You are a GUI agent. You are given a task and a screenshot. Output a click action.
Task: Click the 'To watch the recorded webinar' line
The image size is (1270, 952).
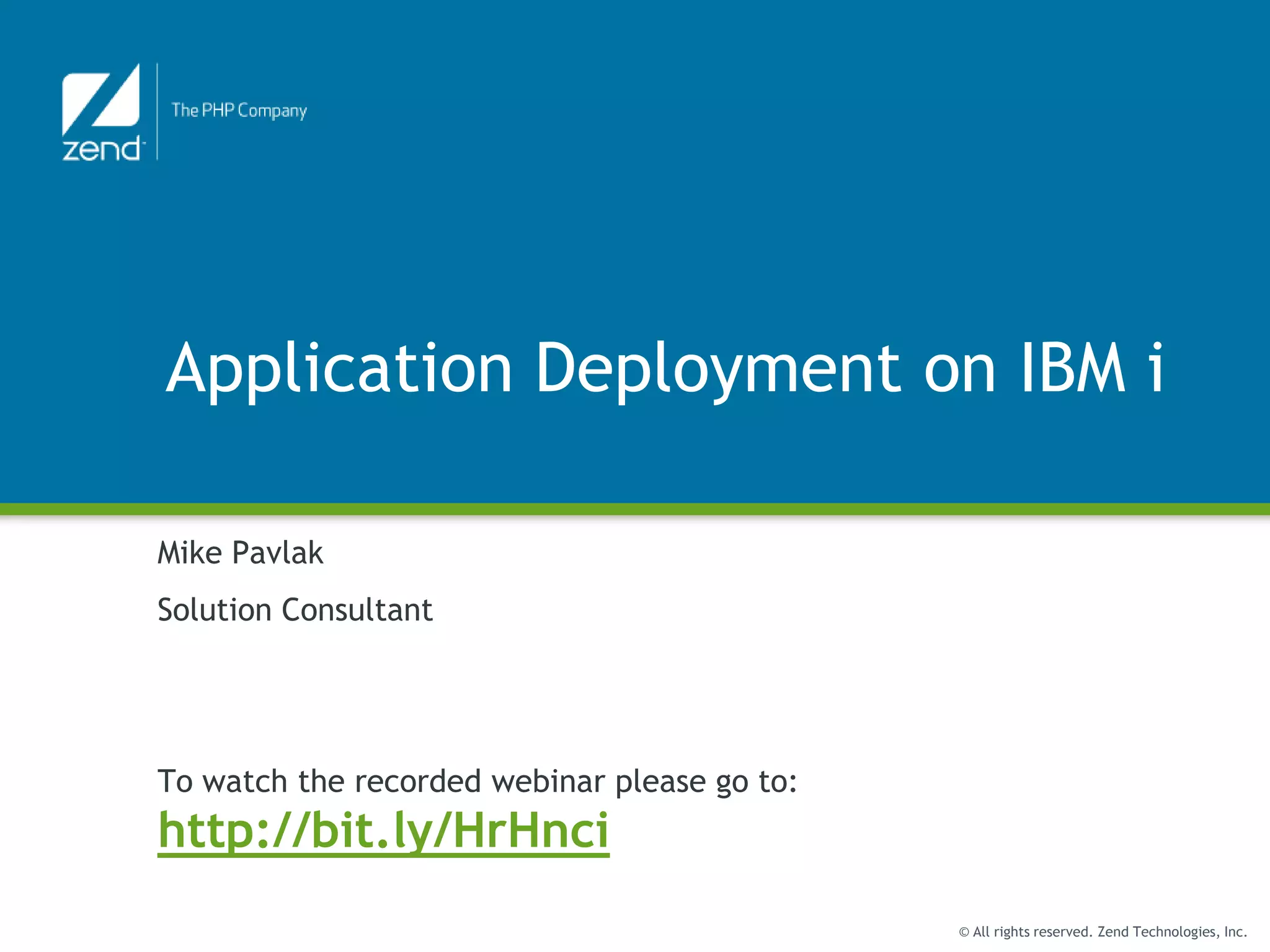[x=477, y=781]
